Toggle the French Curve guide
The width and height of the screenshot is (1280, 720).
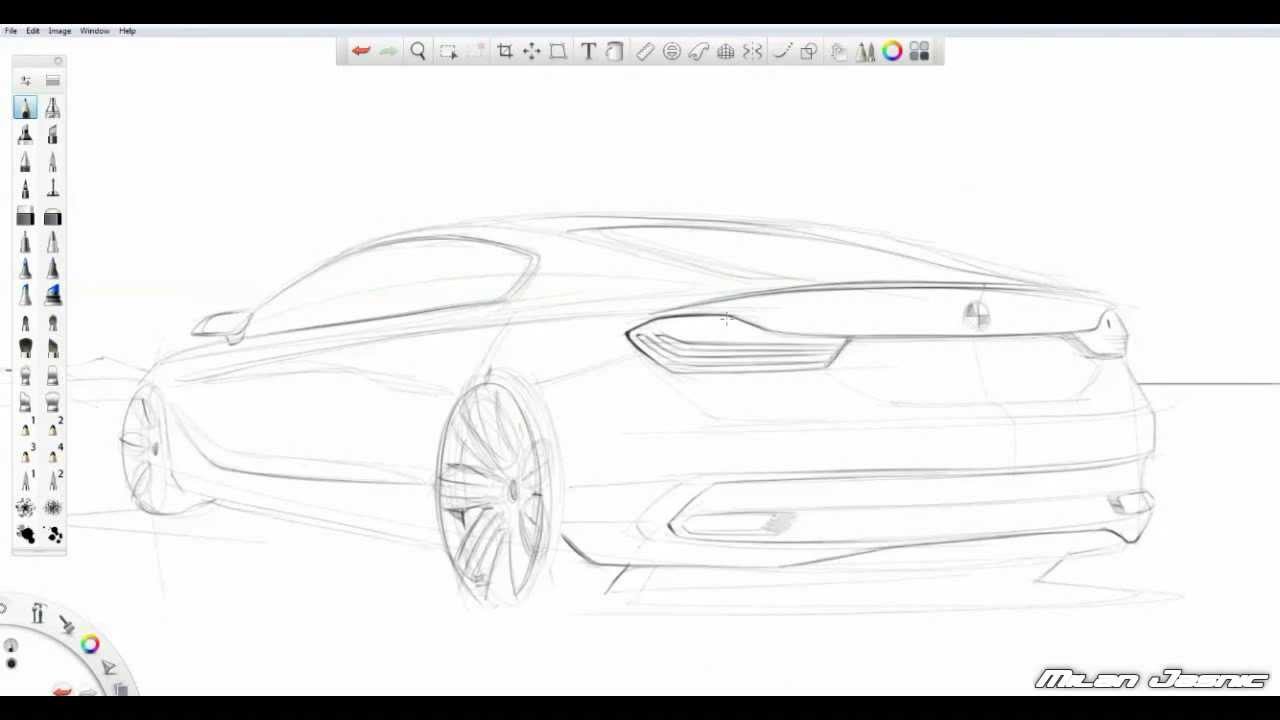[699, 51]
